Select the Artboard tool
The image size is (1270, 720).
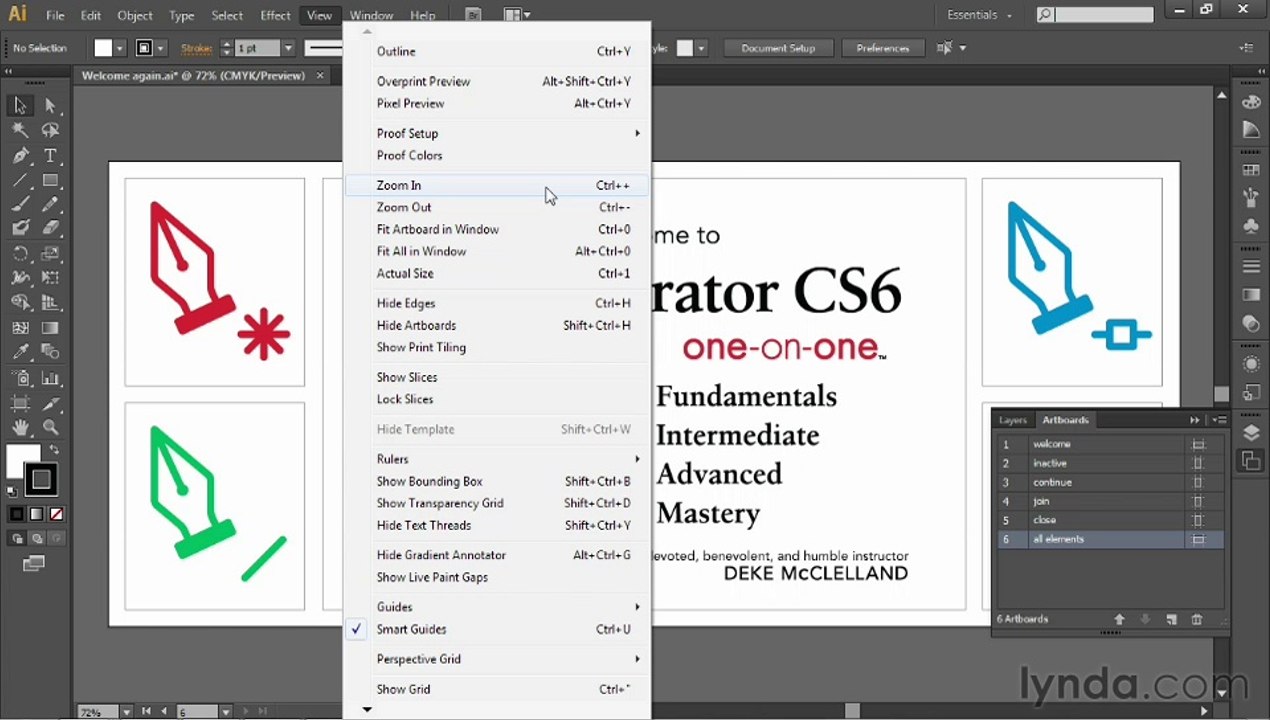(20, 404)
